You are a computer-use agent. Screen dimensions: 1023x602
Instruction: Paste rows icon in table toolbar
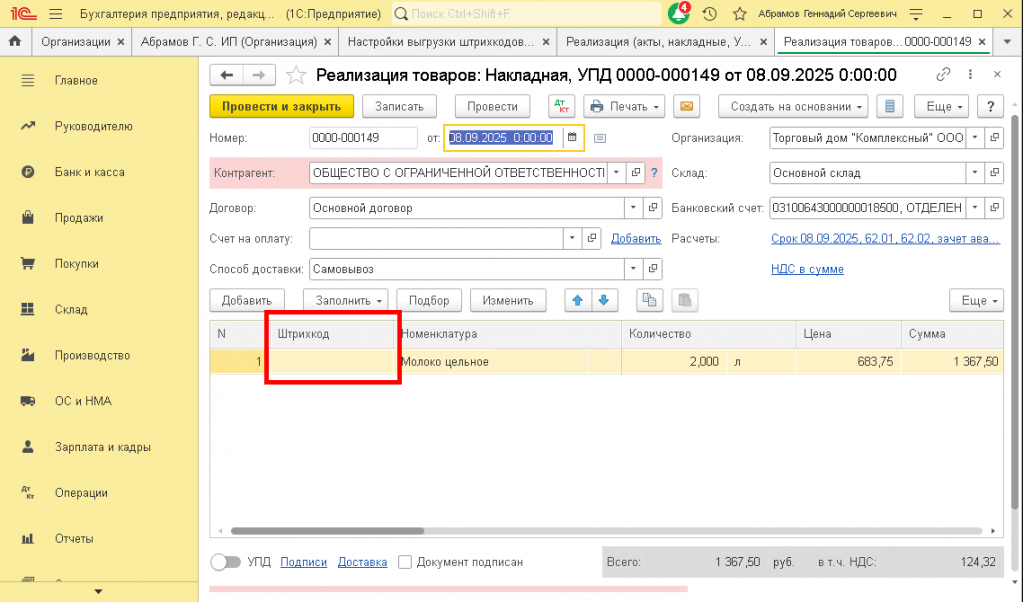(x=684, y=300)
